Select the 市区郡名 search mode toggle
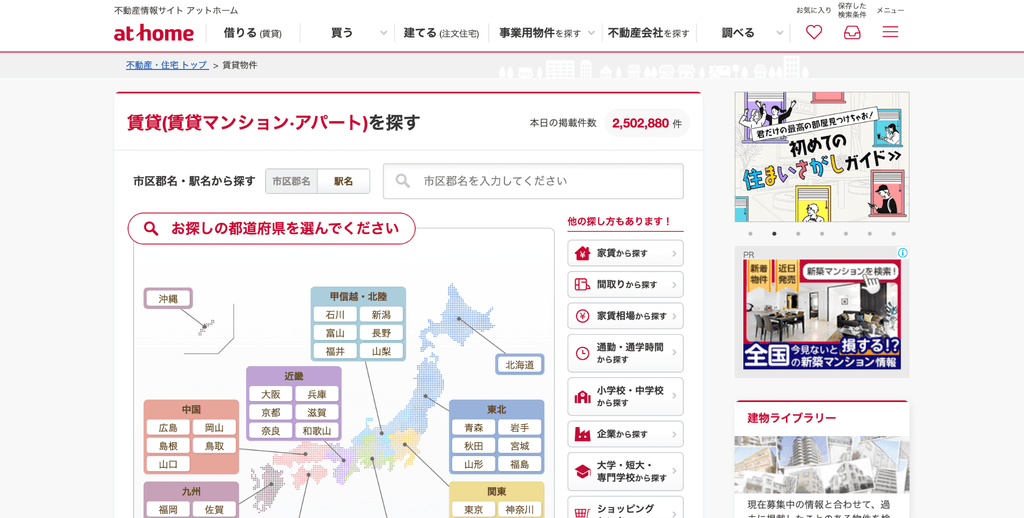The image size is (1024, 518). 291,181
